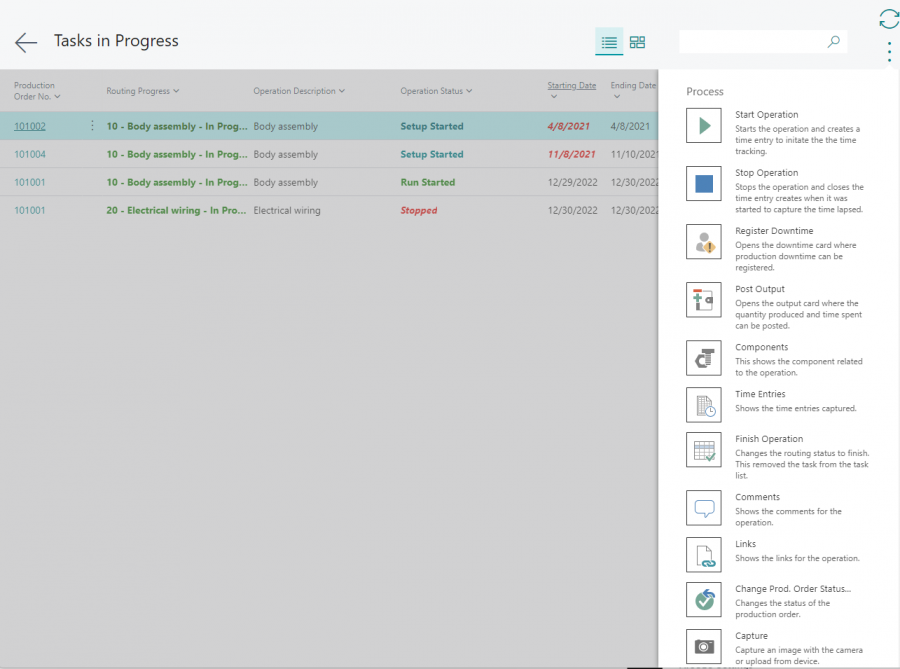This screenshot has height=669, width=900.
Task: Click starting date 4/8/2021
Action: (568, 126)
